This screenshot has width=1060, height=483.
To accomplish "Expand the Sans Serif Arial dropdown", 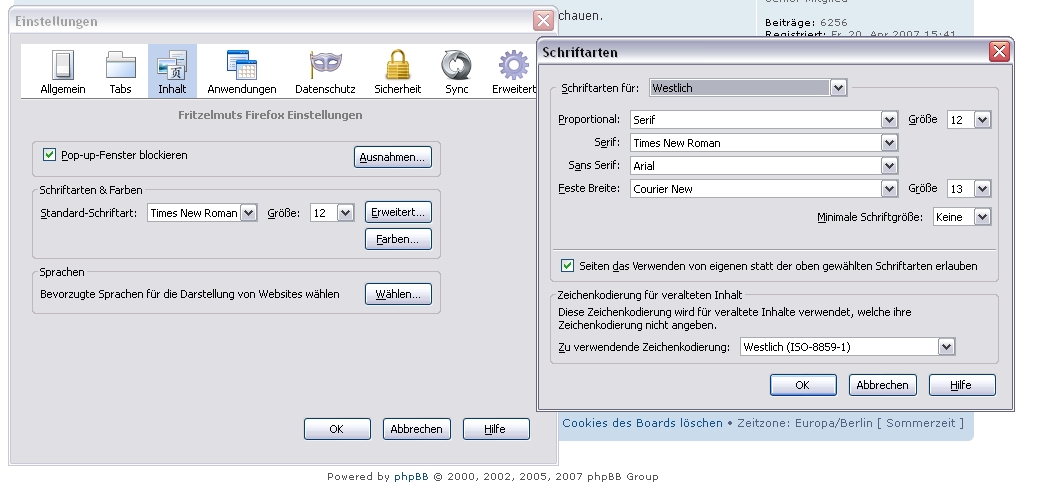I will tap(764, 166).
